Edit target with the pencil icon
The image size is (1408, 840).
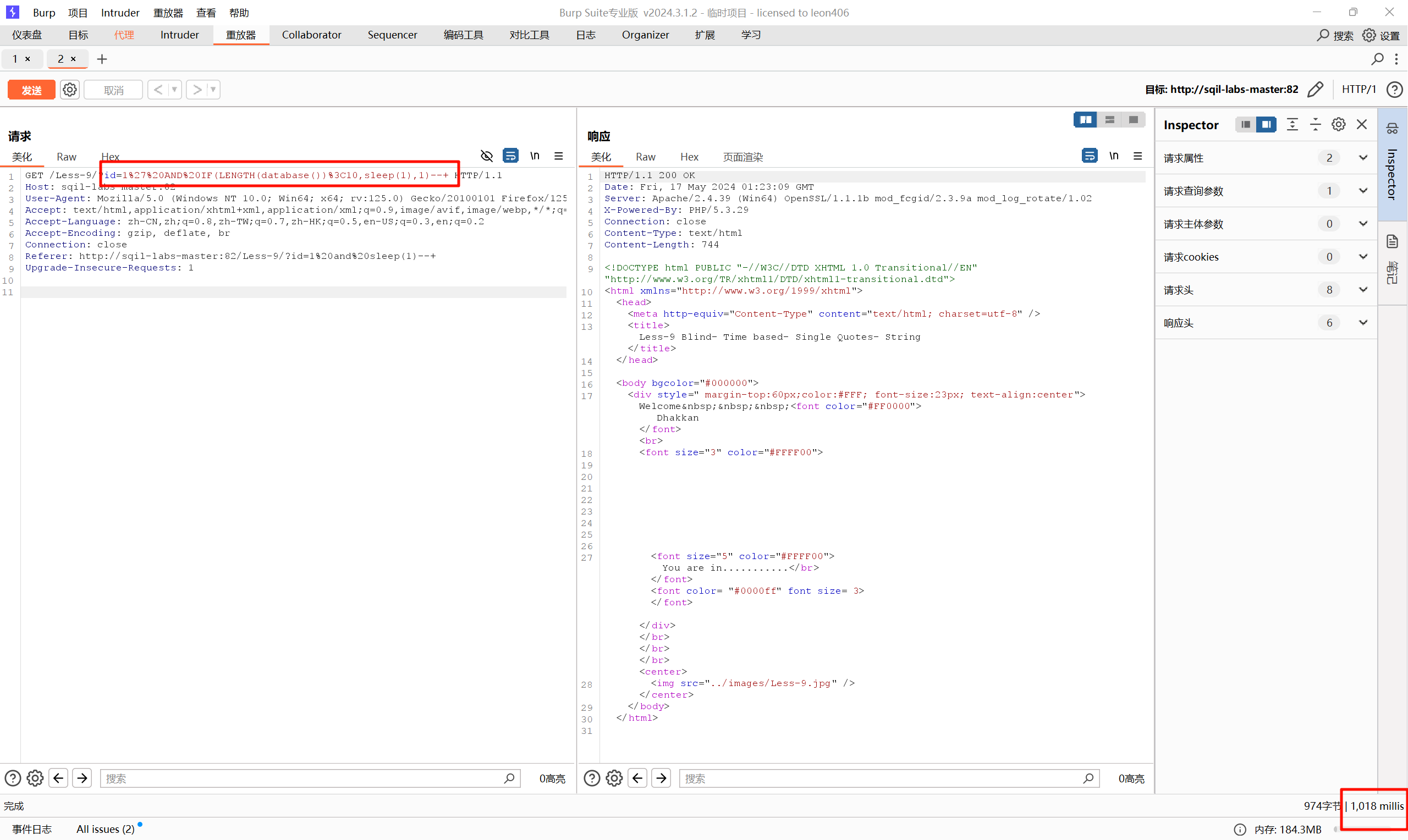1316,90
